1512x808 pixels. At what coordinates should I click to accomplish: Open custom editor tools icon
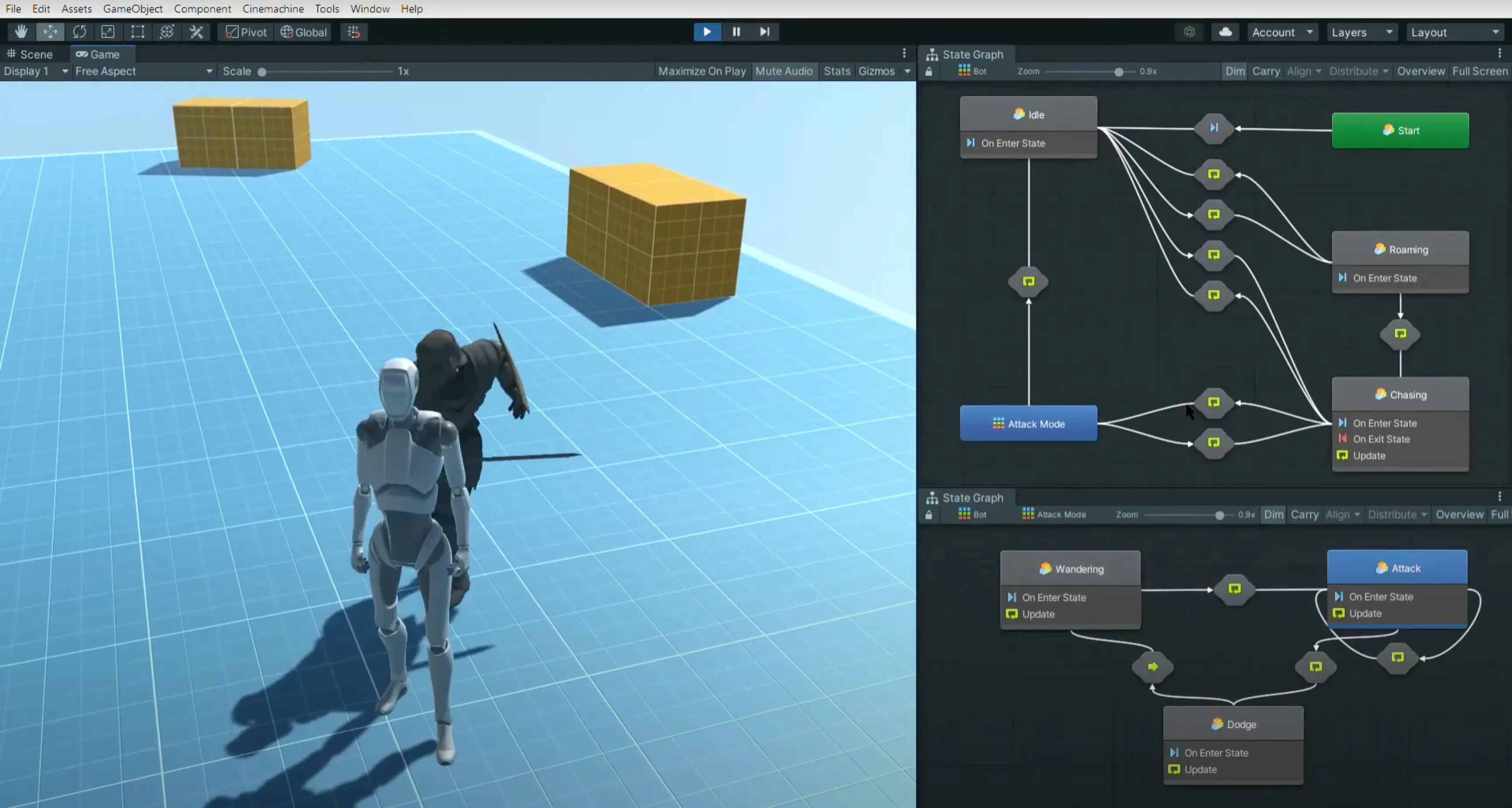(196, 32)
